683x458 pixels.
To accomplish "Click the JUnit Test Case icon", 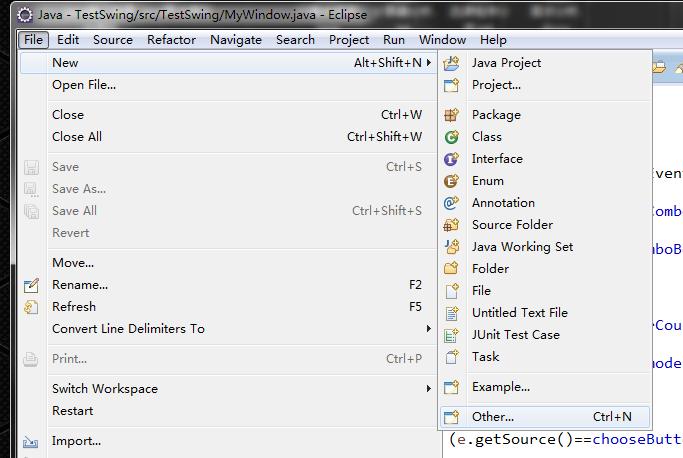I will (x=452, y=335).
